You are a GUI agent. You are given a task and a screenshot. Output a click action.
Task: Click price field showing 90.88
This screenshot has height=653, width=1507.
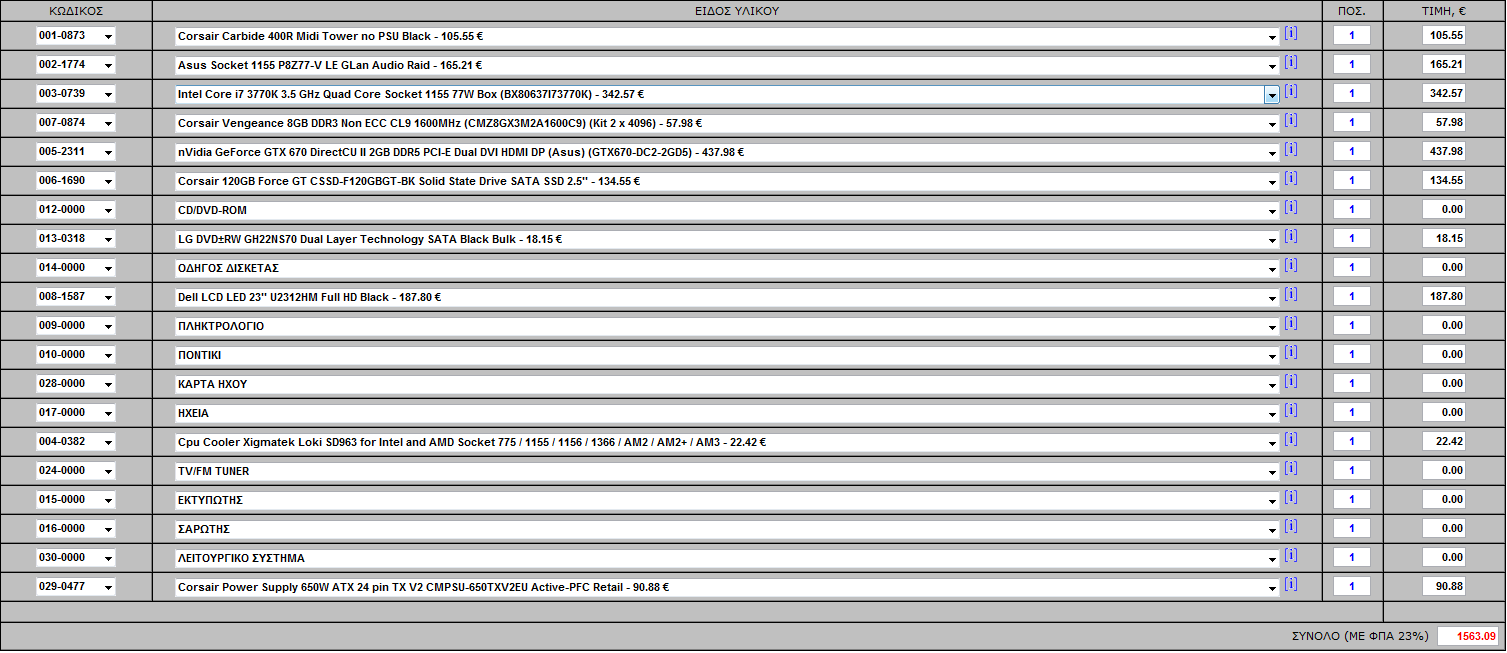click(1444, 587)
